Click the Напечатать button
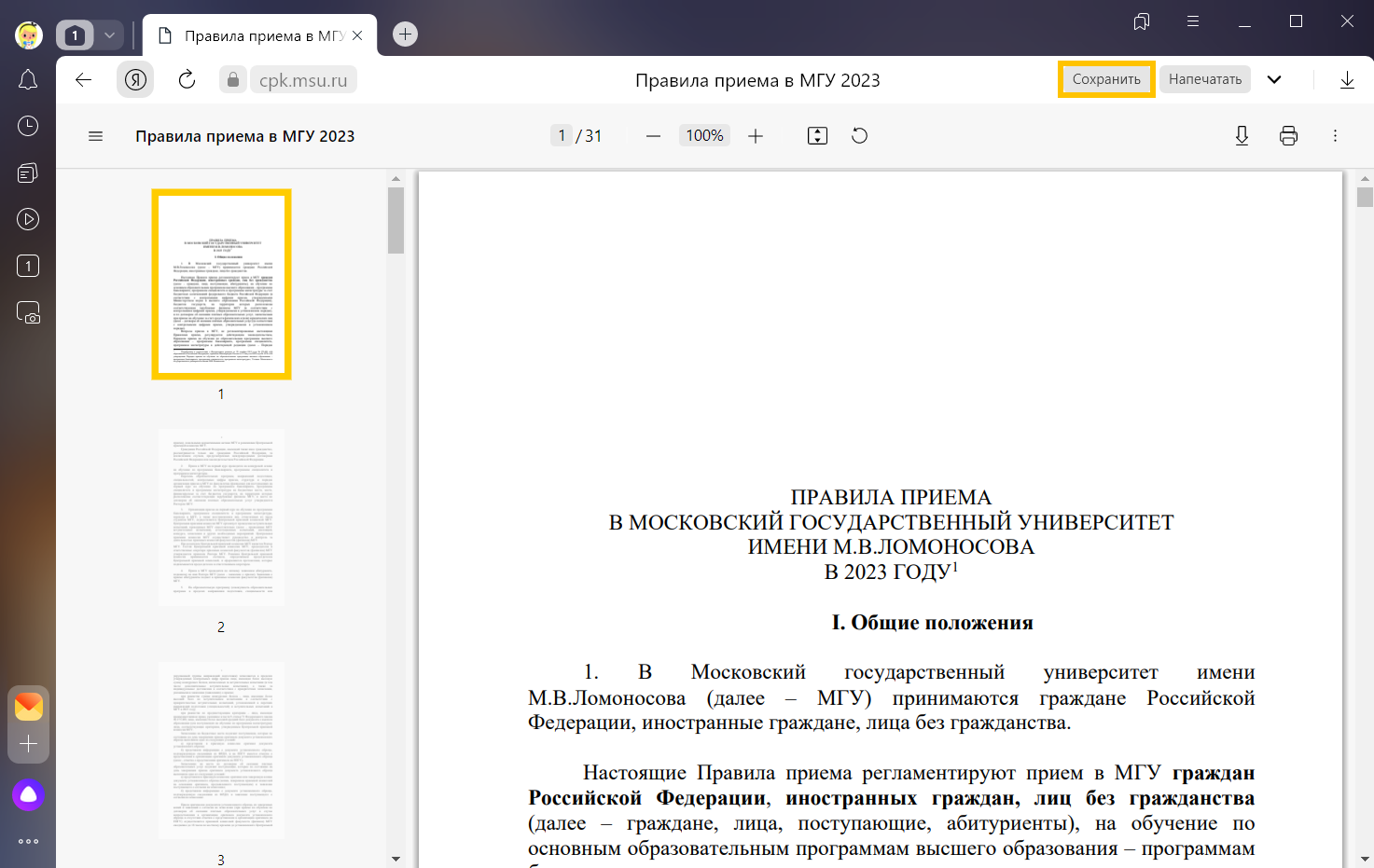1374x868 pixels. coord(1205,79)
